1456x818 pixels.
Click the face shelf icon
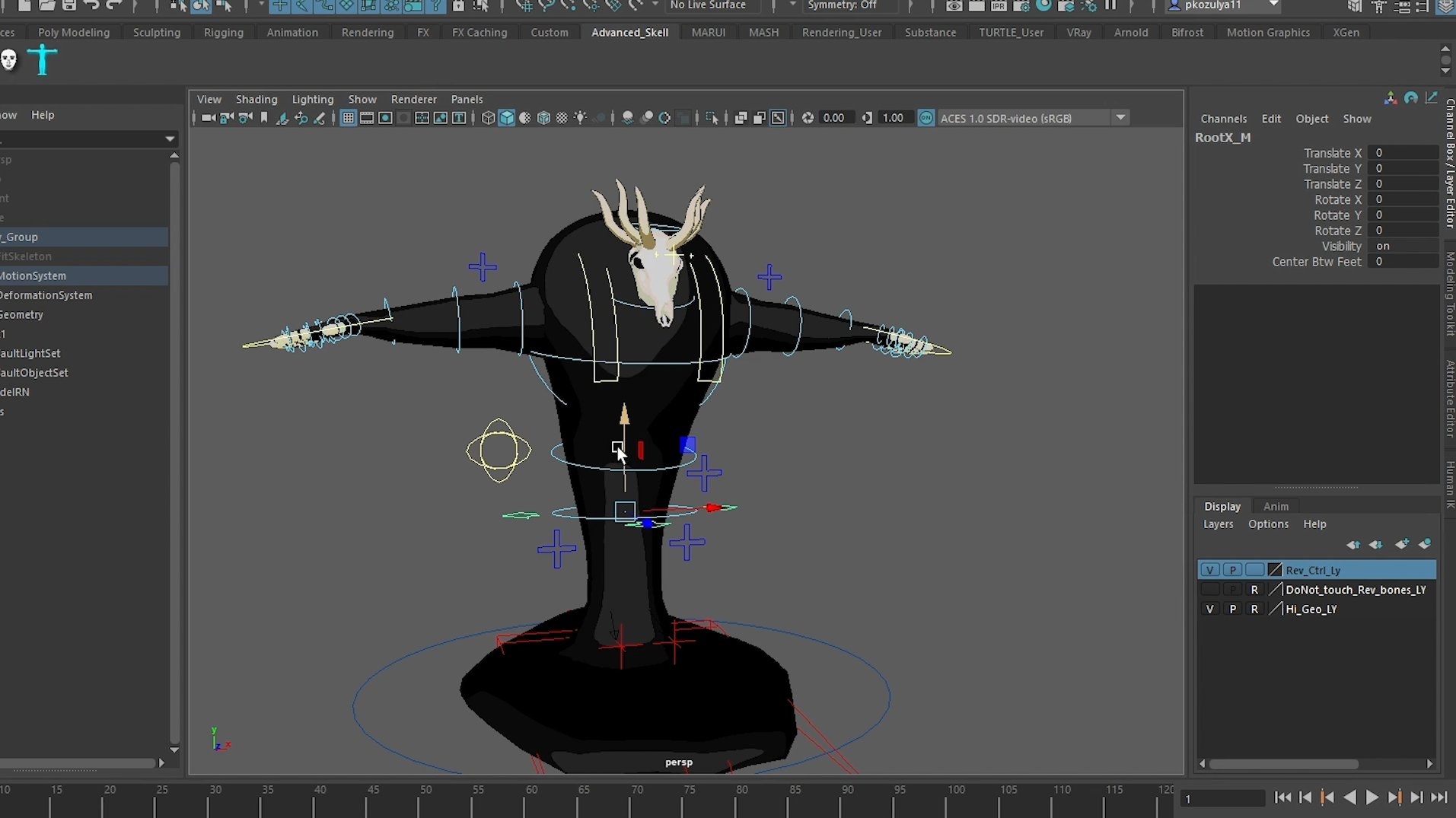pyautogui.click(x=9, y=60)
